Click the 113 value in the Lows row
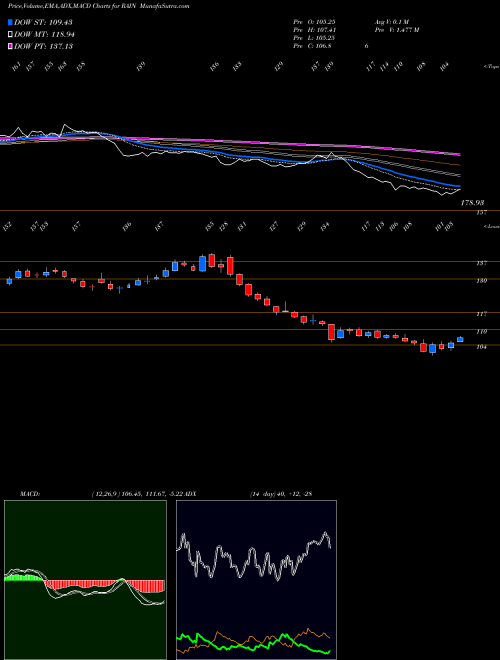The width and height of the screenshot is (500, 660). pyautogui.click(x=380, y=226)
